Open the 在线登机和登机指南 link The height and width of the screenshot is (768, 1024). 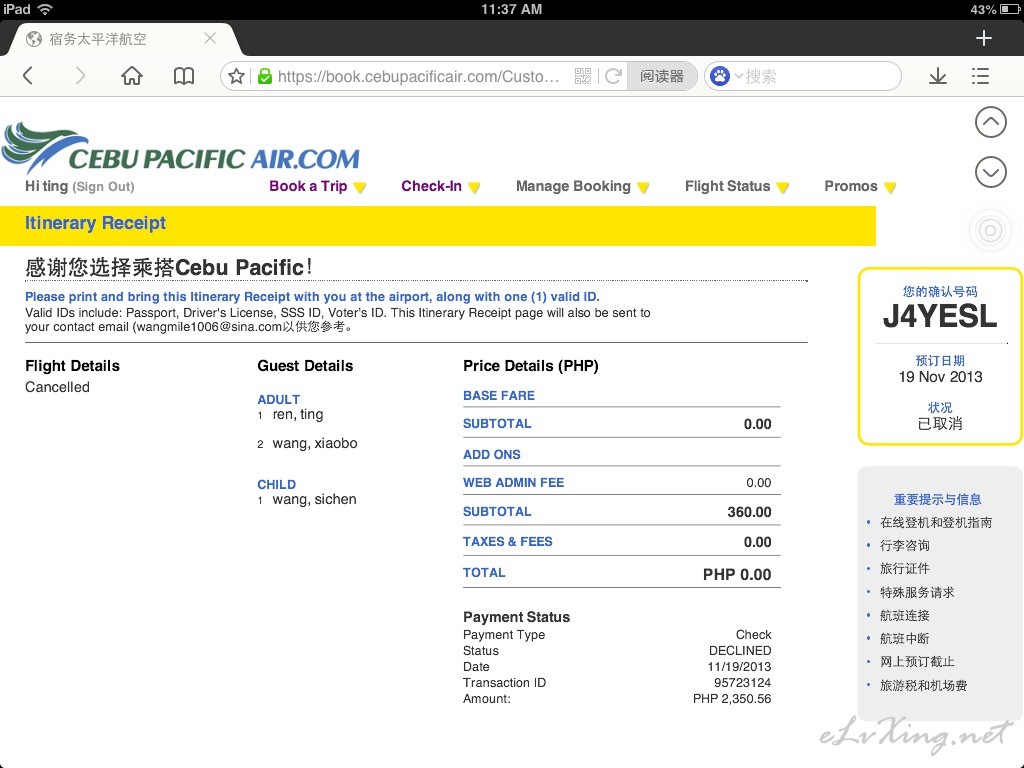tap(936, 522)
